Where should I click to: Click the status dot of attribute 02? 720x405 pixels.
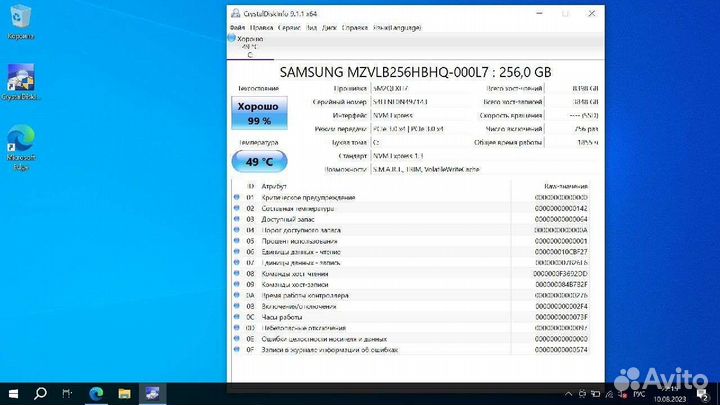pos(236,208)
